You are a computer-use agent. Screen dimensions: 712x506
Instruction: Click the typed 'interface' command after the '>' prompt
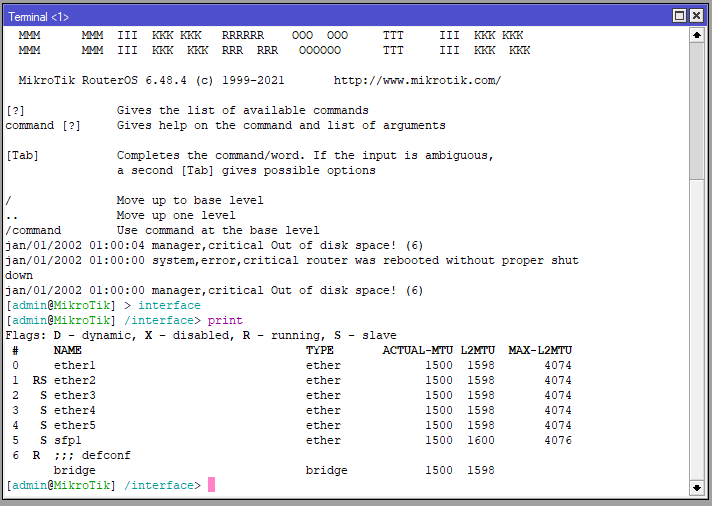coord(169,305)
